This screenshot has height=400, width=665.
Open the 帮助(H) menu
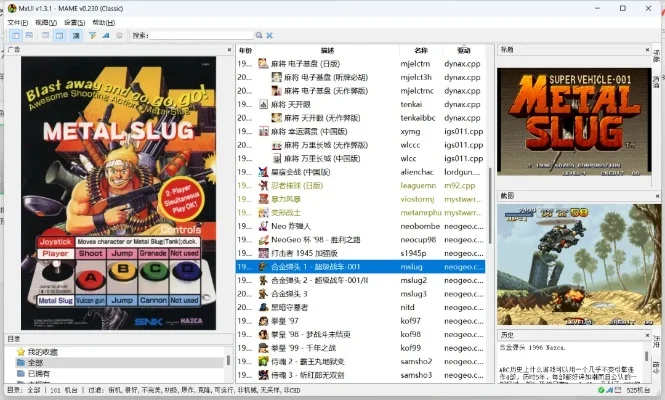[x=103, y=22]
